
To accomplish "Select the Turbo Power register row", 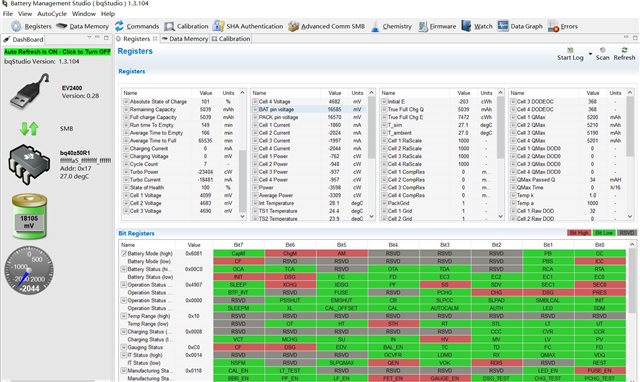I will pos(181,172).
